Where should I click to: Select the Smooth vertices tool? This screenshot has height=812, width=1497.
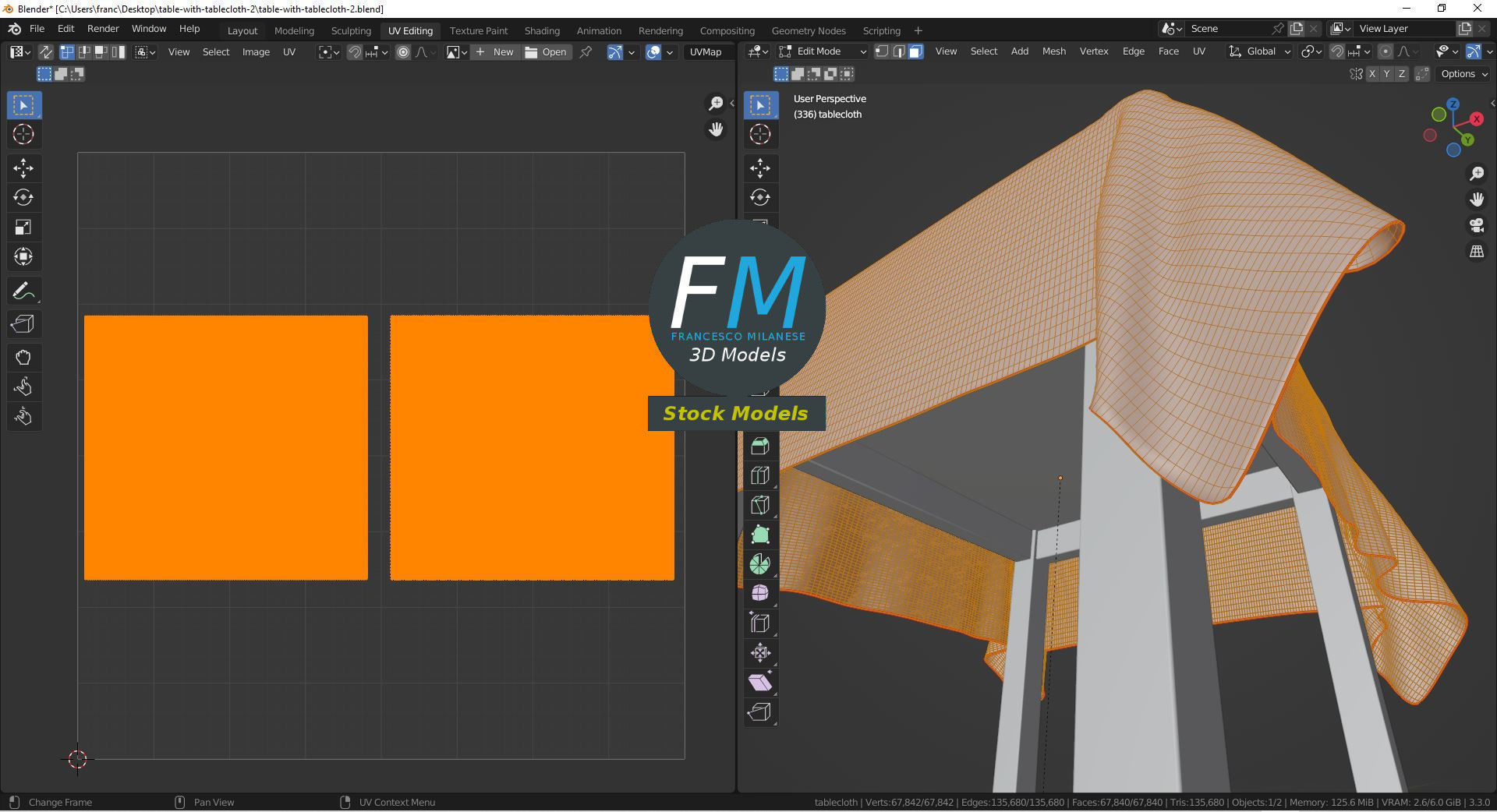[x=760, y=594]
